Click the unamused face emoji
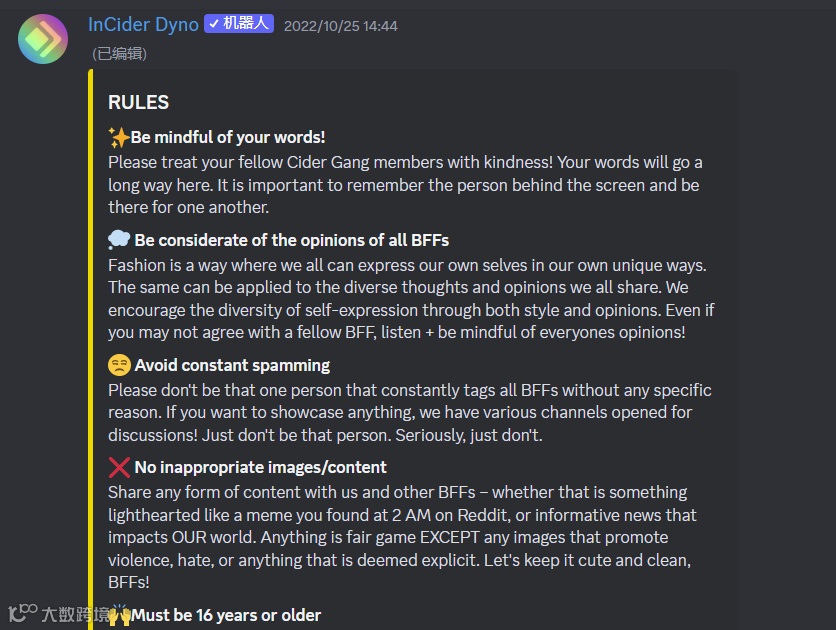Image resolution: width=836 pixels, height=630 pixels. 119,365
